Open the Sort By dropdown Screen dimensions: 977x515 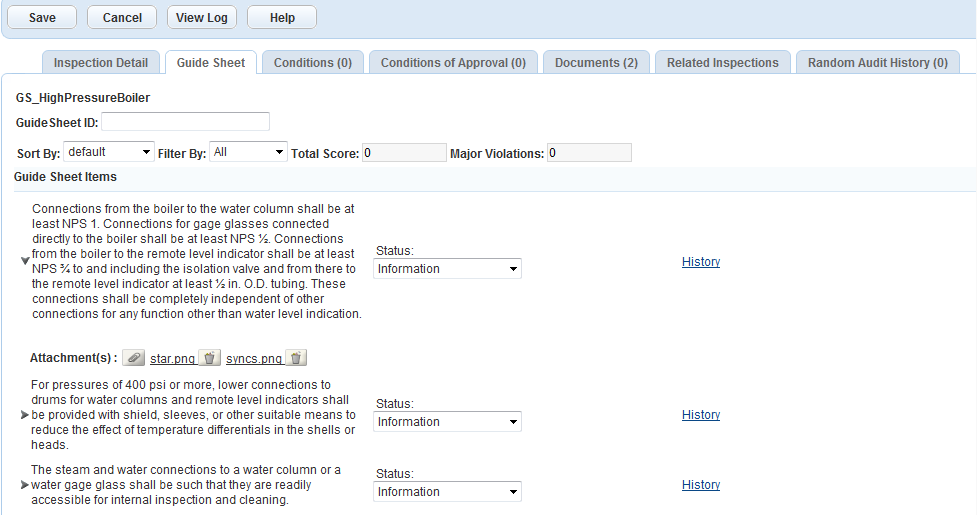(108, 152)
